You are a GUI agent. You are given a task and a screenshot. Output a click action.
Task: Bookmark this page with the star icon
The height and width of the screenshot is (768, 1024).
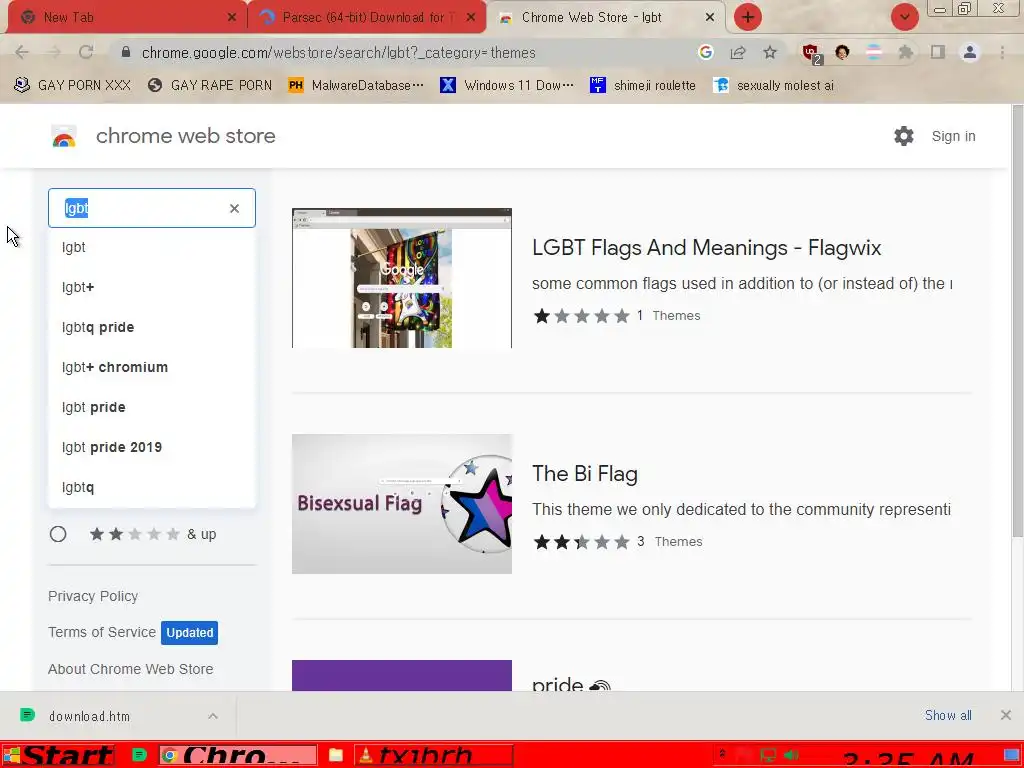(770, 52)
